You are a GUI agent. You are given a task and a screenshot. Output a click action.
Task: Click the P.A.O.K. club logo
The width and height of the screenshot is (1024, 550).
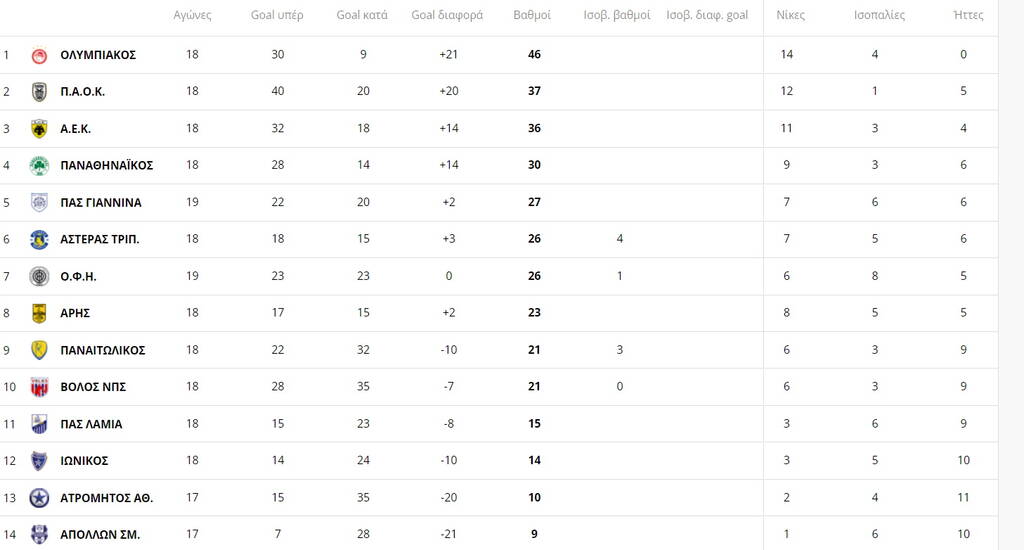click(39, 92)
